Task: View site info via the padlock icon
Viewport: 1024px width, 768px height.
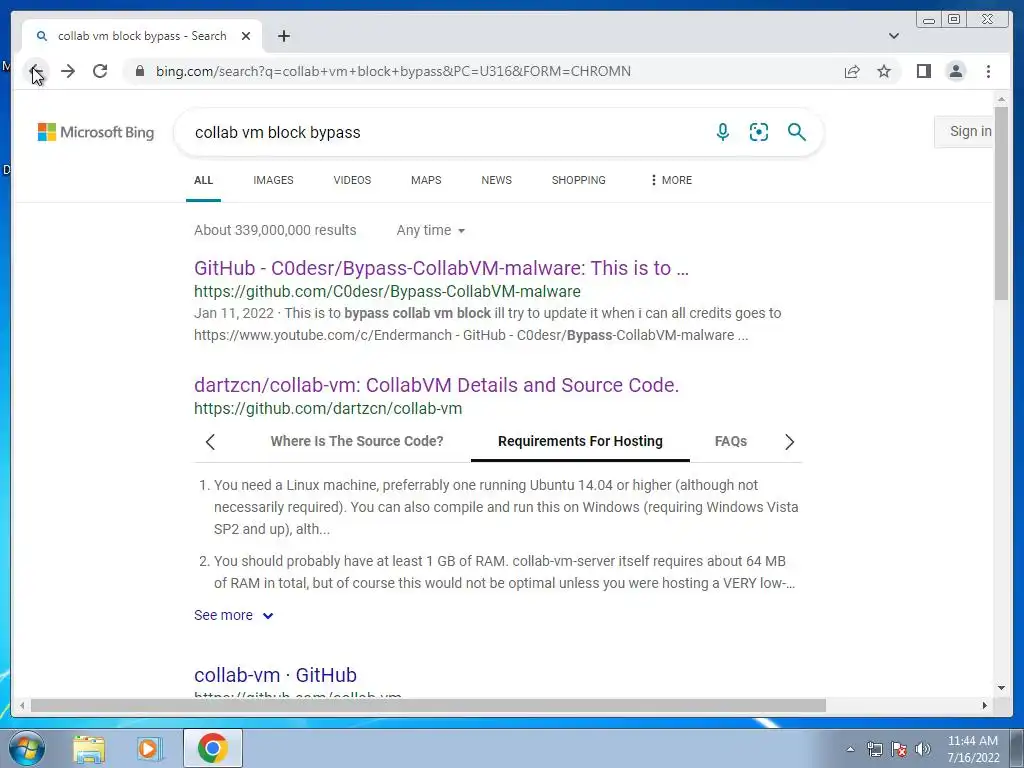Action: pyautogui.click(x=139, y=71)
